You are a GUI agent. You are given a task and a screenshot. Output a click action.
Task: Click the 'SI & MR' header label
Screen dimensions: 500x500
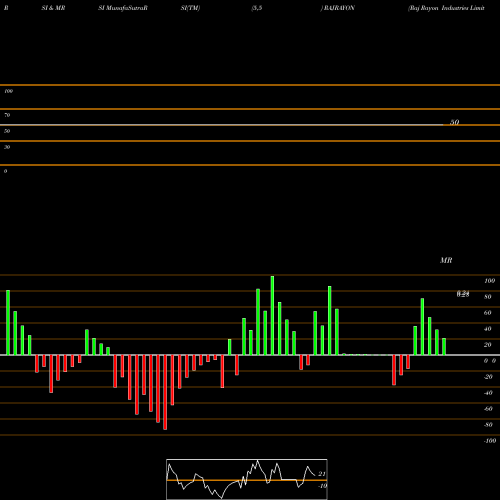coord(53,8)
